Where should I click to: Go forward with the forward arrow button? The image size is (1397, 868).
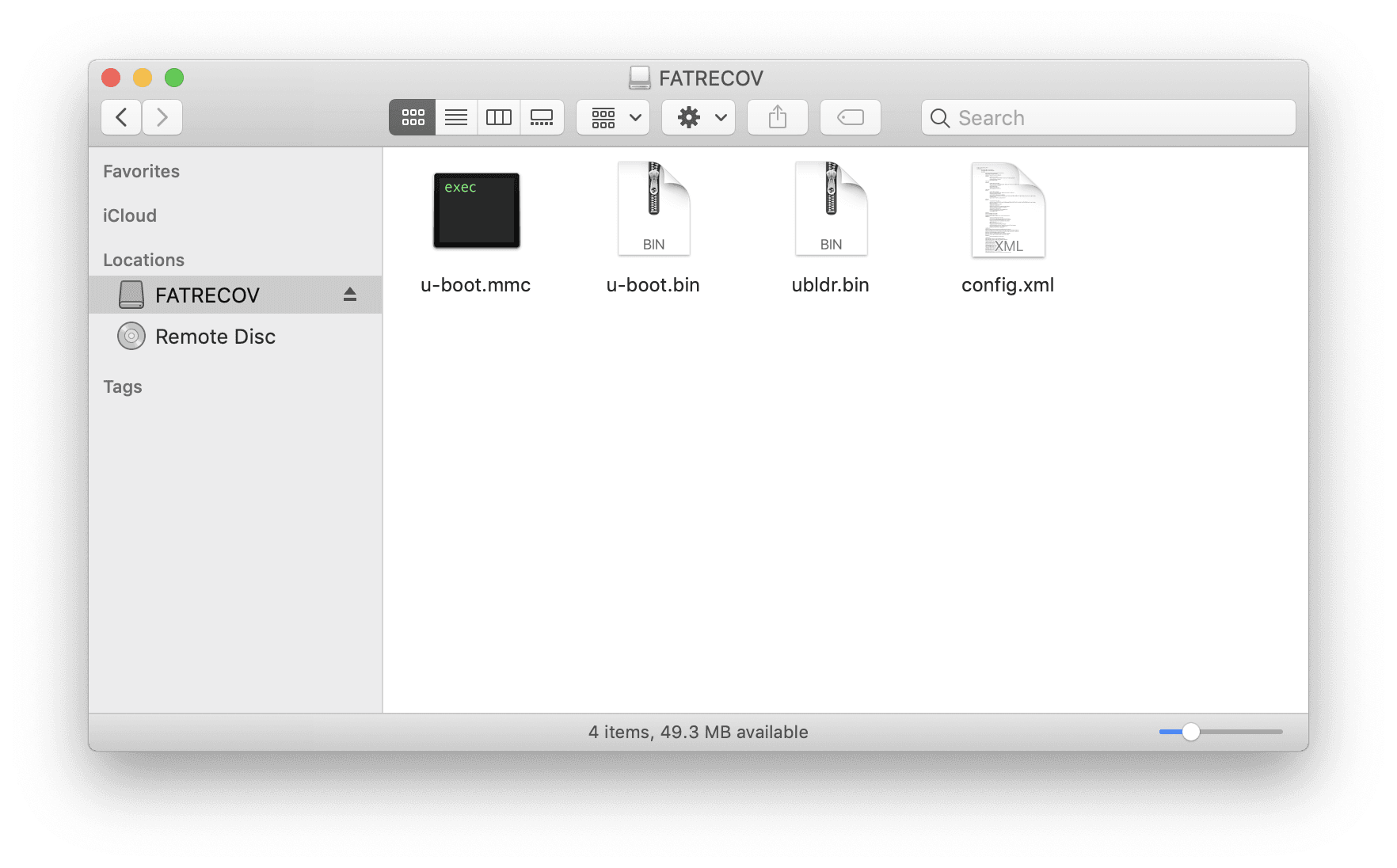pos(162,117)
